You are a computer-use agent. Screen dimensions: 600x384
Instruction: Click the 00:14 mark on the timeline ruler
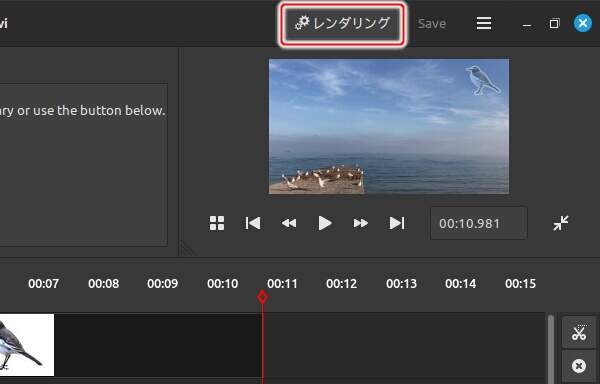pyautogui.click(x=460, y=284)
